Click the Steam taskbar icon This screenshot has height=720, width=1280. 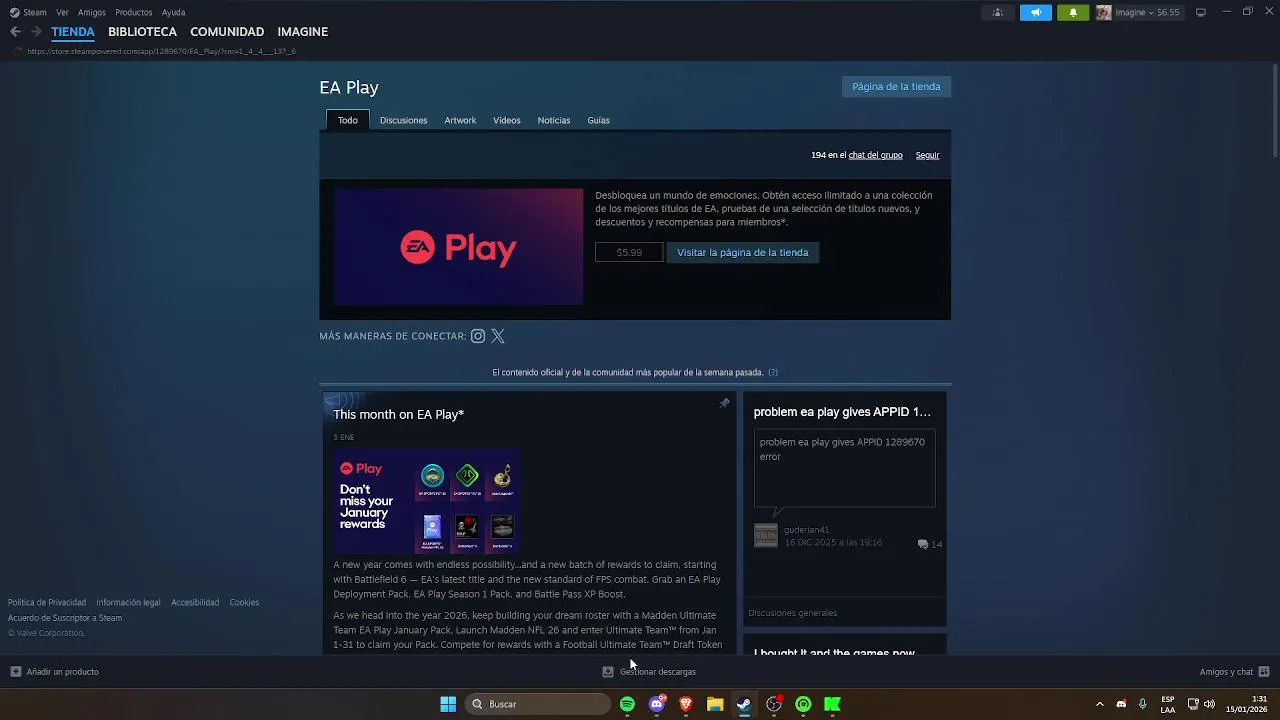tap(744, 704)
